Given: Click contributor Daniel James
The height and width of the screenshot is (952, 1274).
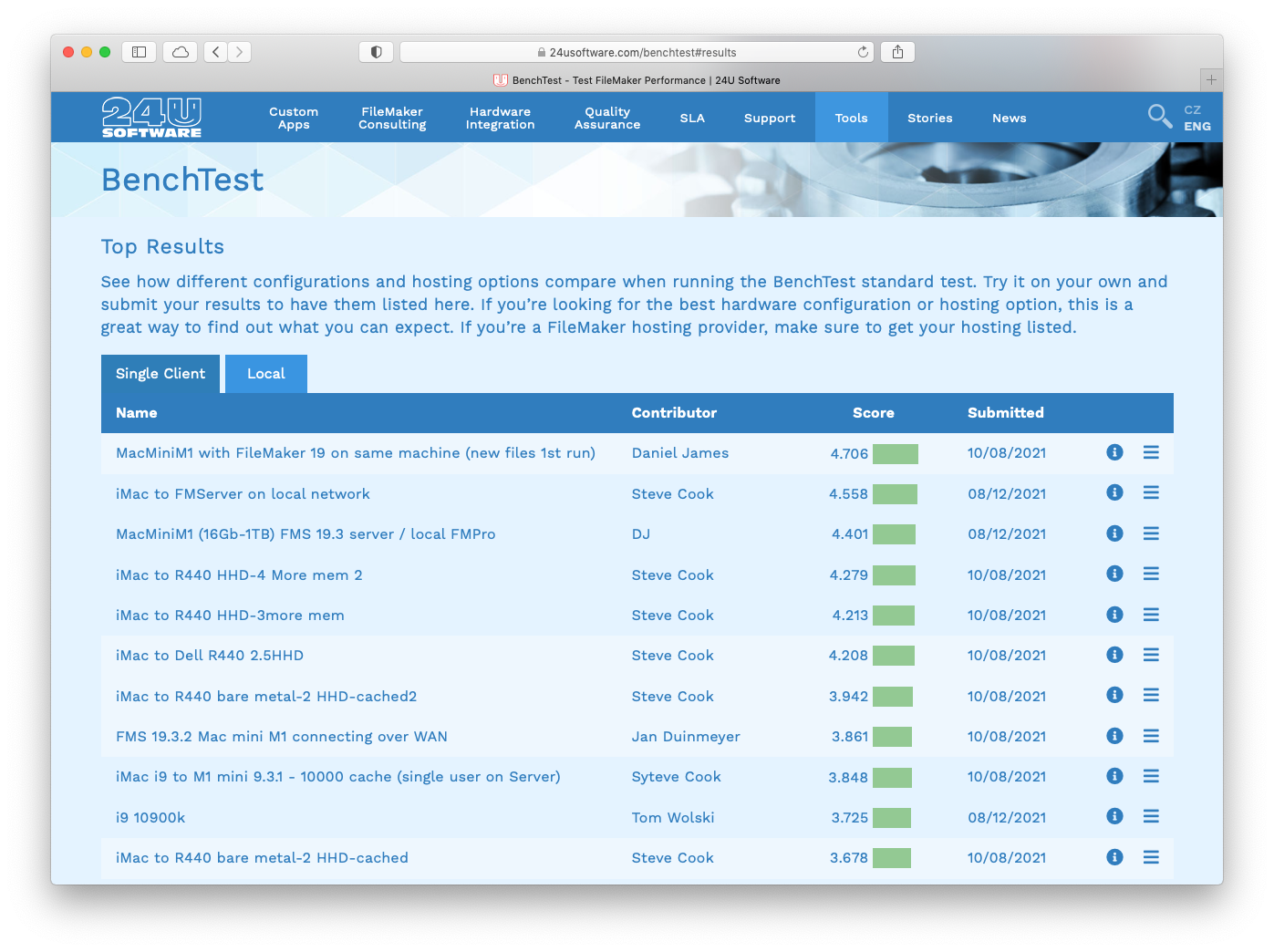Looking at the screenshot, I should [x=680, y=453].
